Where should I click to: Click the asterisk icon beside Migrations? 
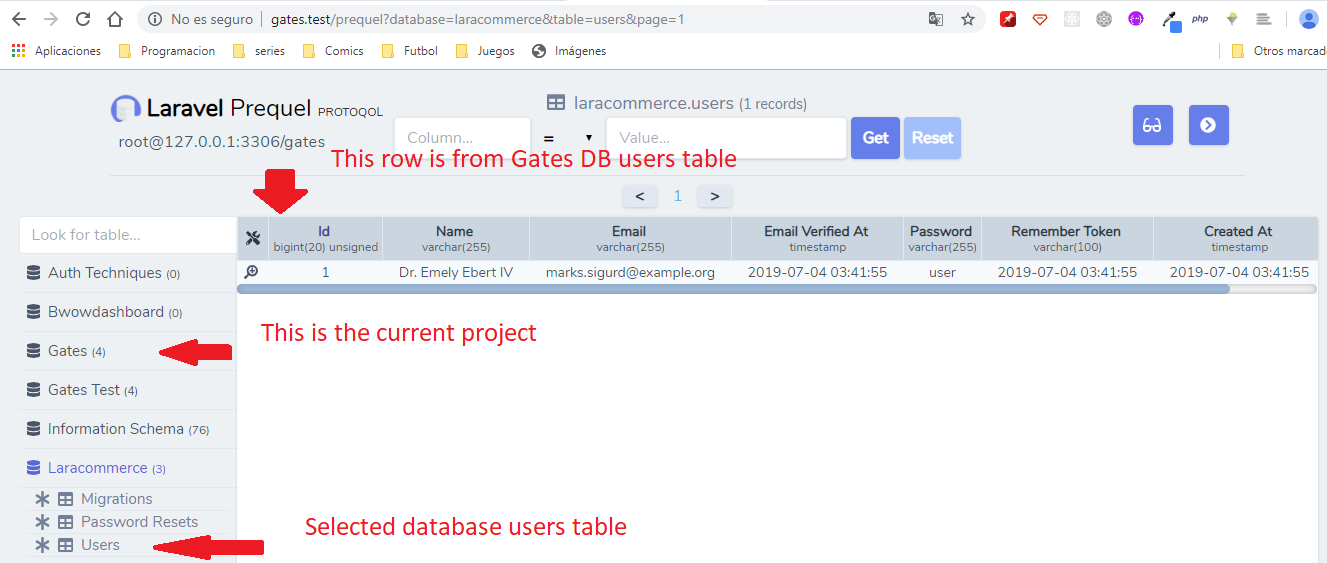(x=42, y=499)
